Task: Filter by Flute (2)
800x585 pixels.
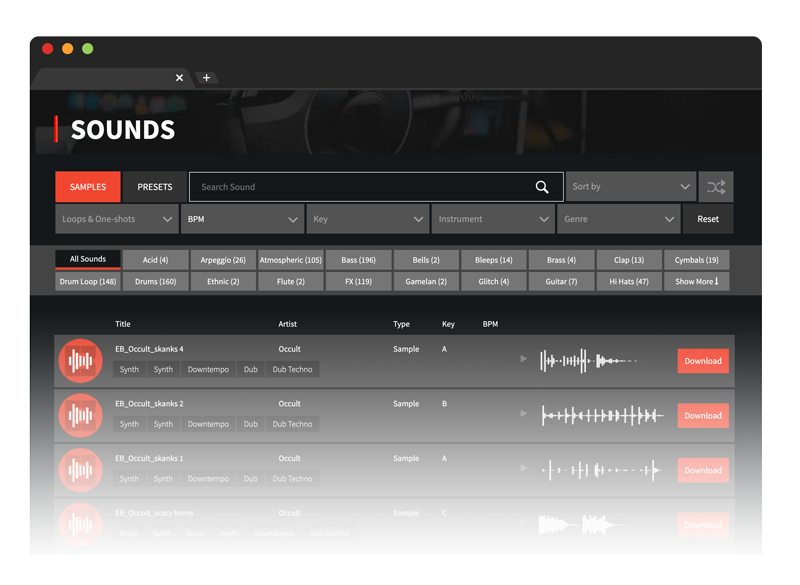Action: tap(291, 282)
